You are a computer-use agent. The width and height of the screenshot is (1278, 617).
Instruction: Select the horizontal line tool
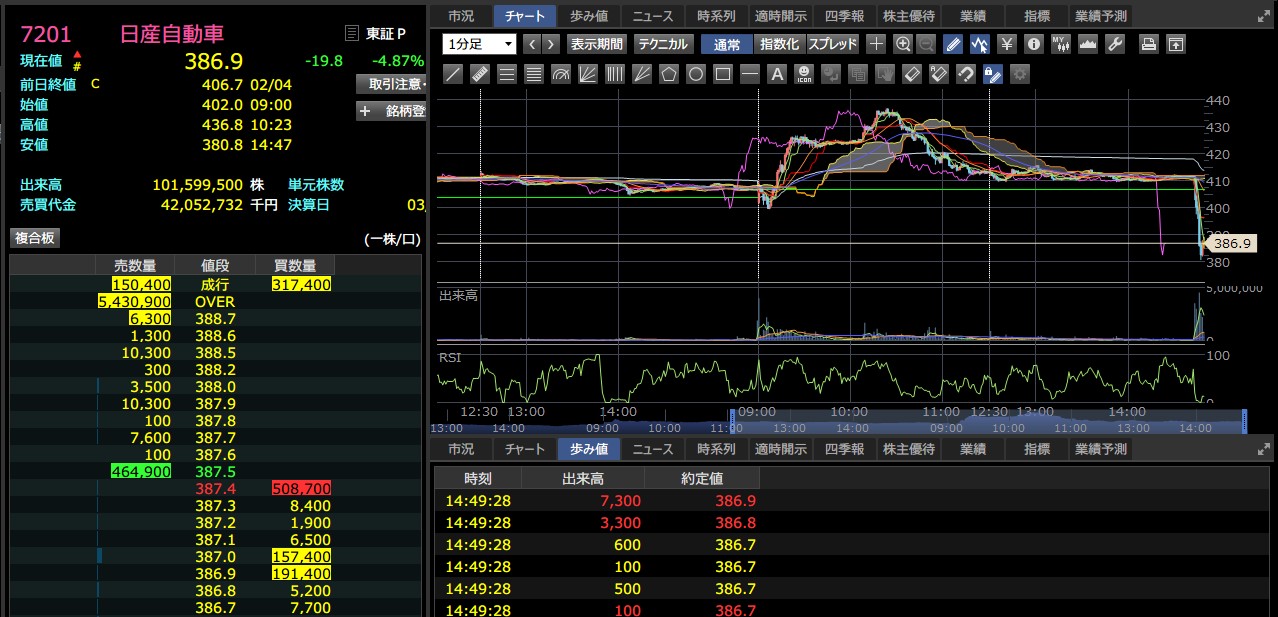point(750,74)
